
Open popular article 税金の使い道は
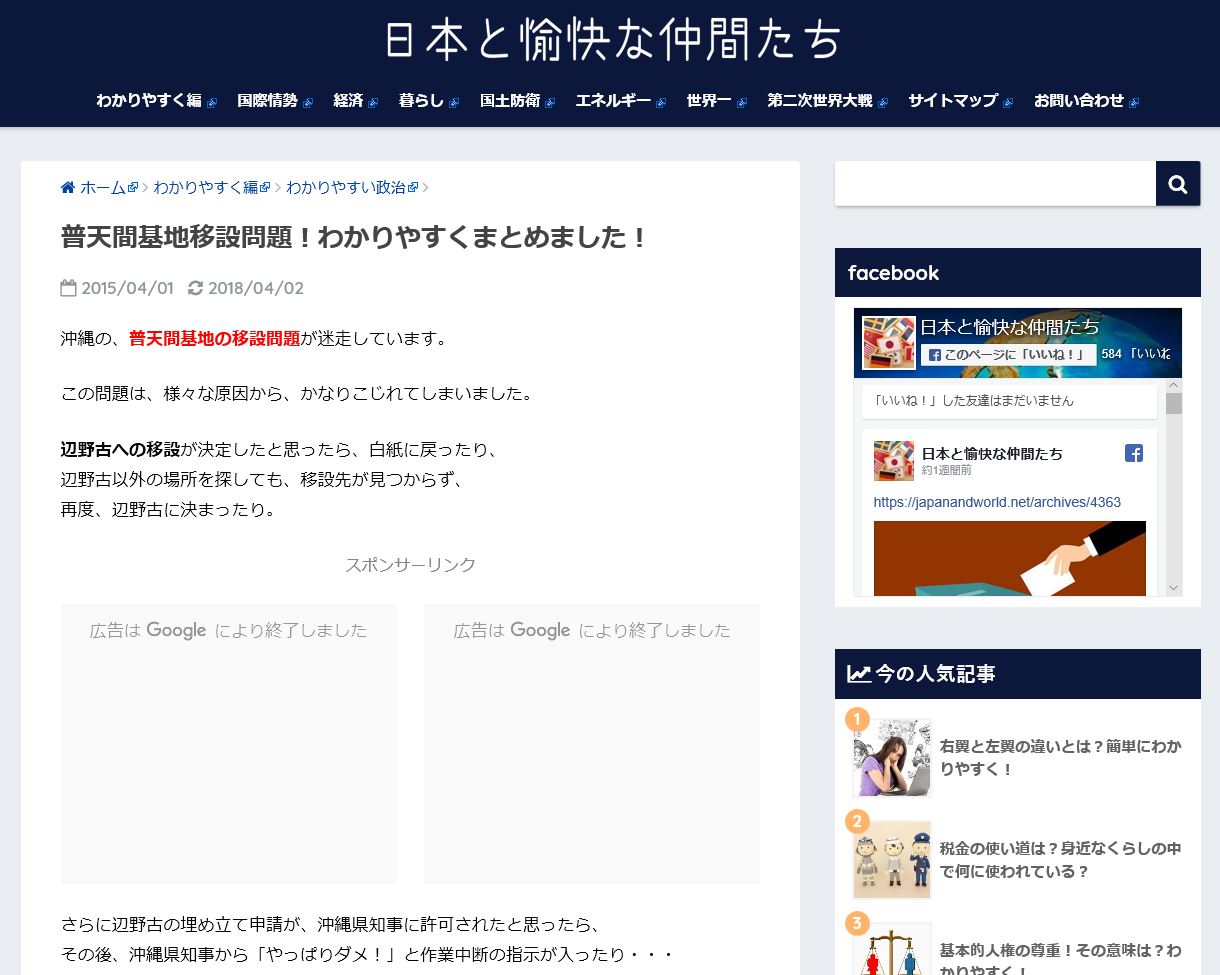pos(1060,860)
